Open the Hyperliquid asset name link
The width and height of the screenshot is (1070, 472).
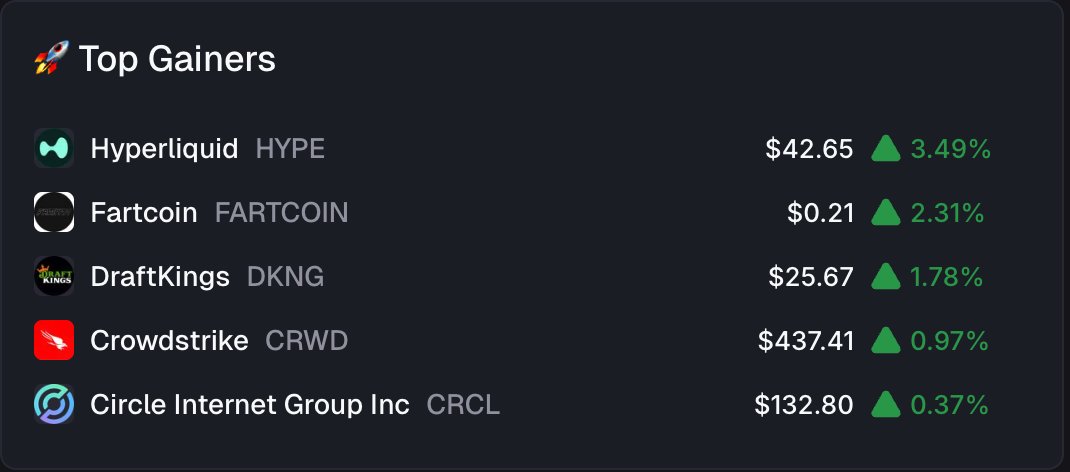(x=164, y=149)
